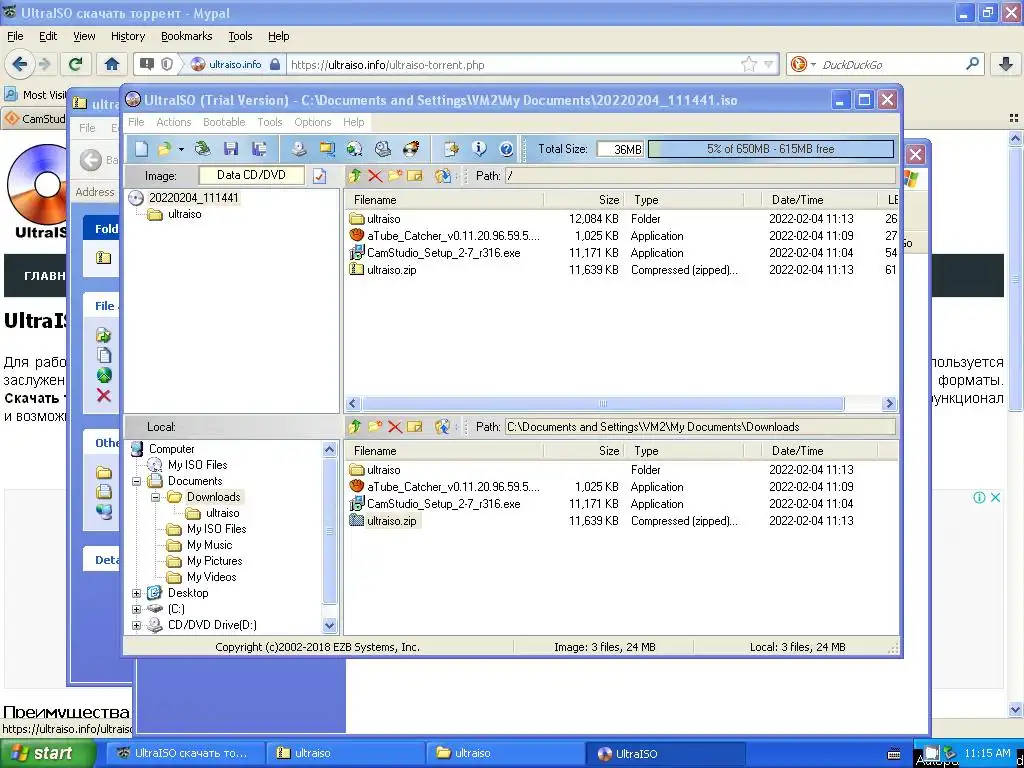Click add-to-image icon in local toolbar

coord(443,427)
